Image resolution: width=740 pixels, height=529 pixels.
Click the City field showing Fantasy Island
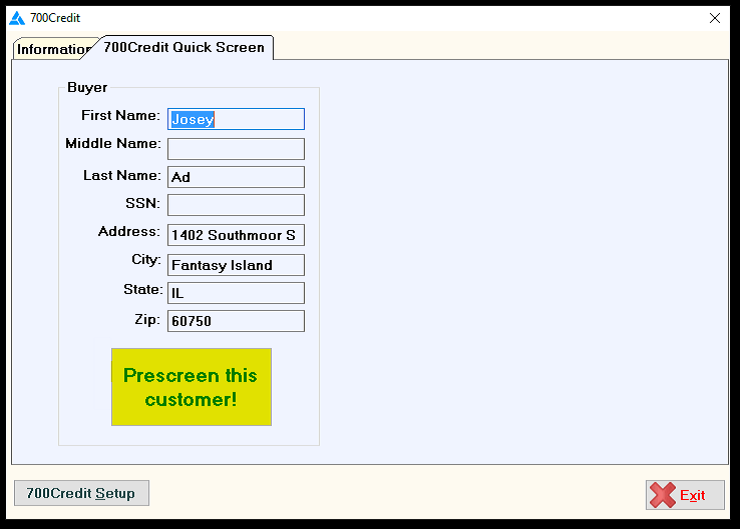235,265
